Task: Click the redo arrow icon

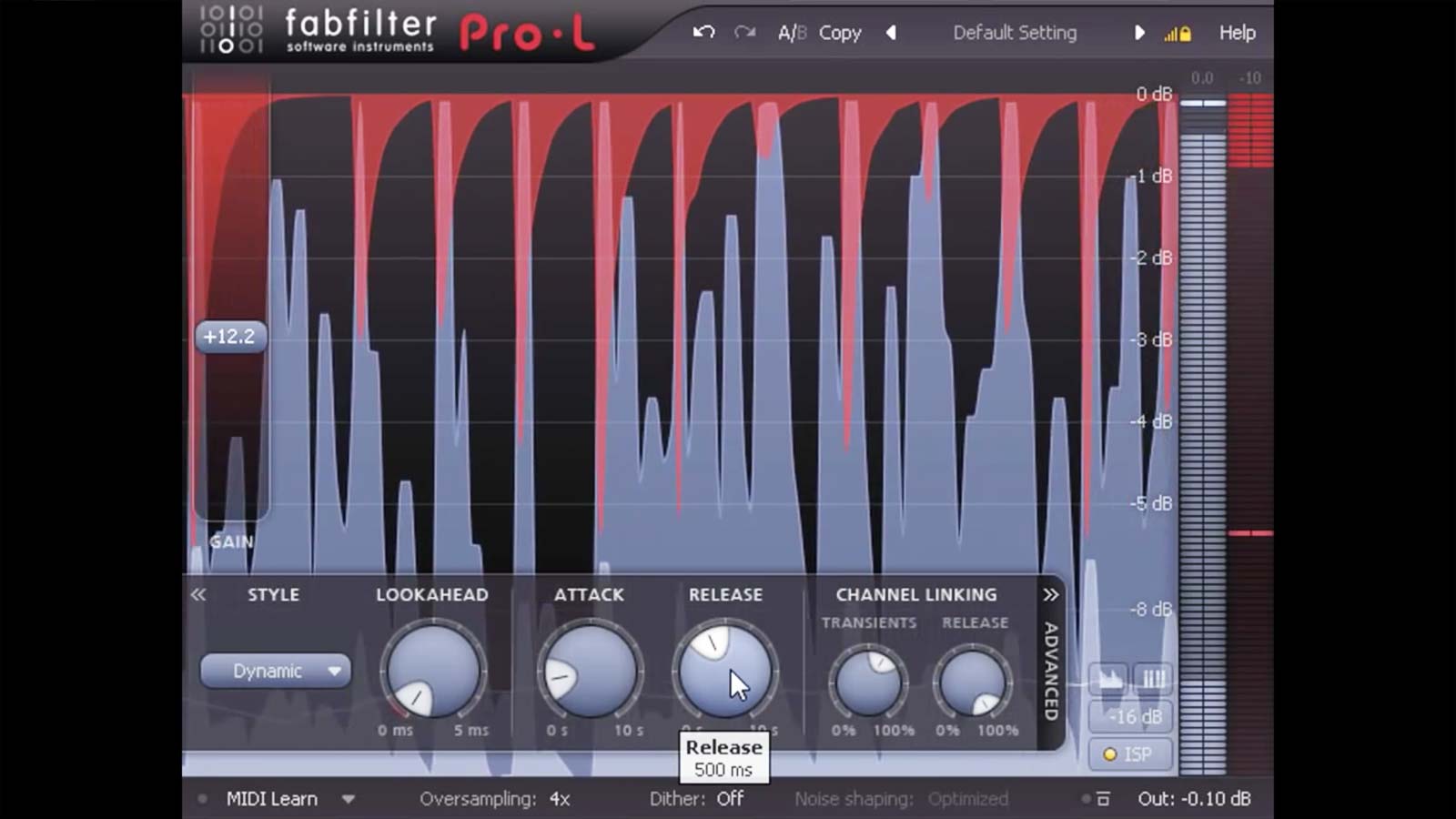Action: (x=743, y=32)
